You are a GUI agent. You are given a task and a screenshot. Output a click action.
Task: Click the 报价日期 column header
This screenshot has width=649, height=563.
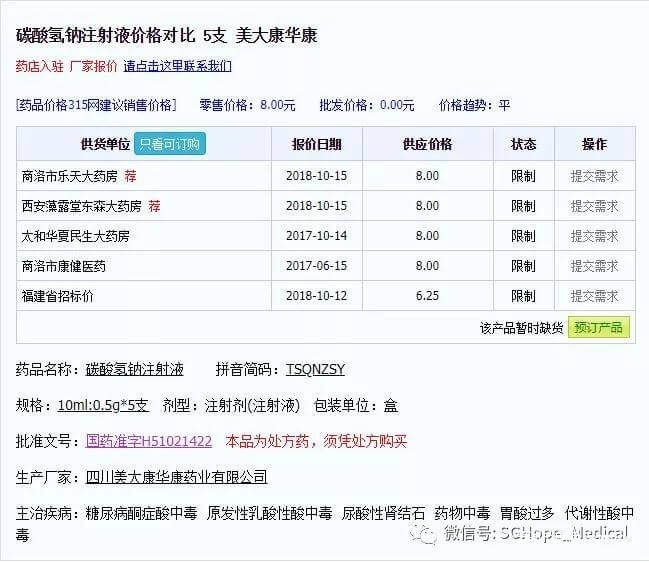(x=316, y=144)
